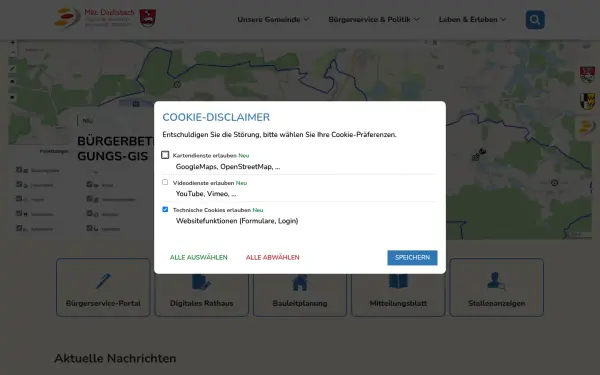Click the person icon of Stellenanzeigen card
This screenshot has height=375, width=600.
pyautogui.click(x=496, y=280)
